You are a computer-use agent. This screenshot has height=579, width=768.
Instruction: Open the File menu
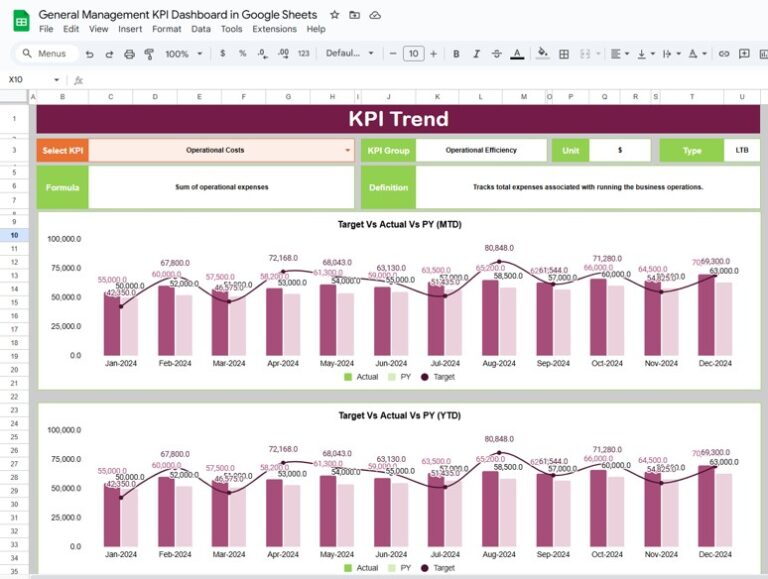pyautogui.click(x=46, y=29)
